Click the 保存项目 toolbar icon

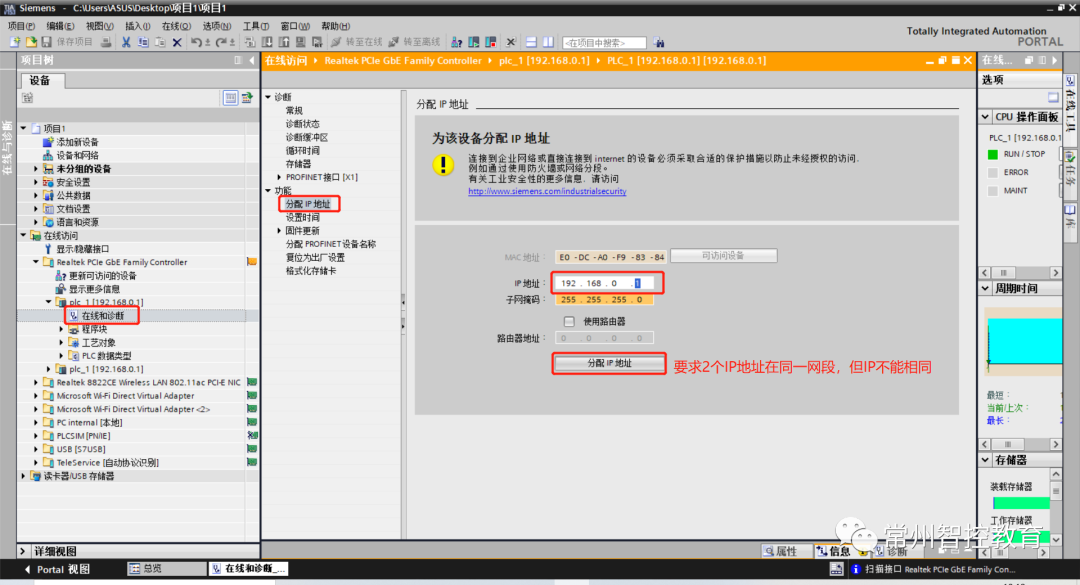pos(46,43)
